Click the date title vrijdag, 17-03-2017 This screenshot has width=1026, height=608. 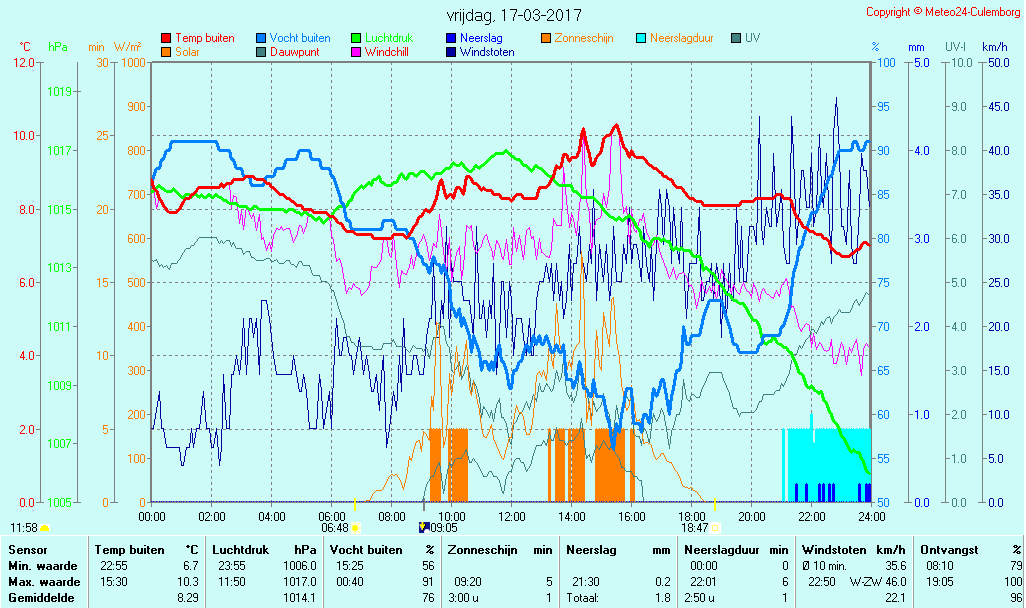click(x=513, y=16)
